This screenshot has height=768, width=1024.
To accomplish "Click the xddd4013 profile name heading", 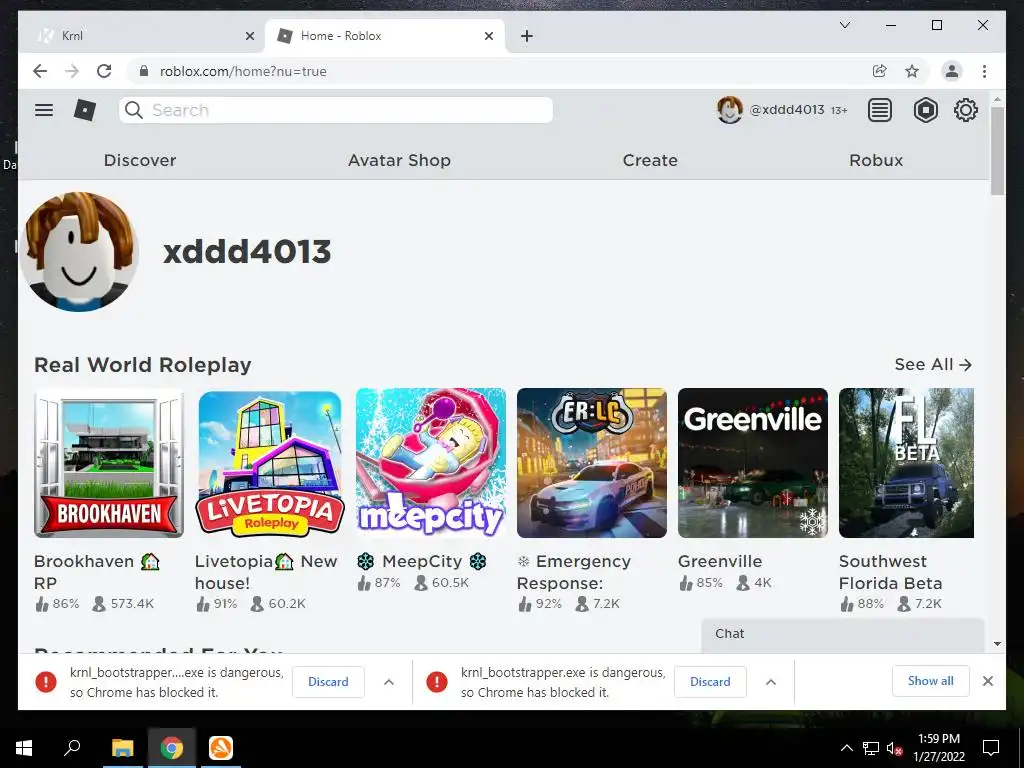I will coord(247,251).
